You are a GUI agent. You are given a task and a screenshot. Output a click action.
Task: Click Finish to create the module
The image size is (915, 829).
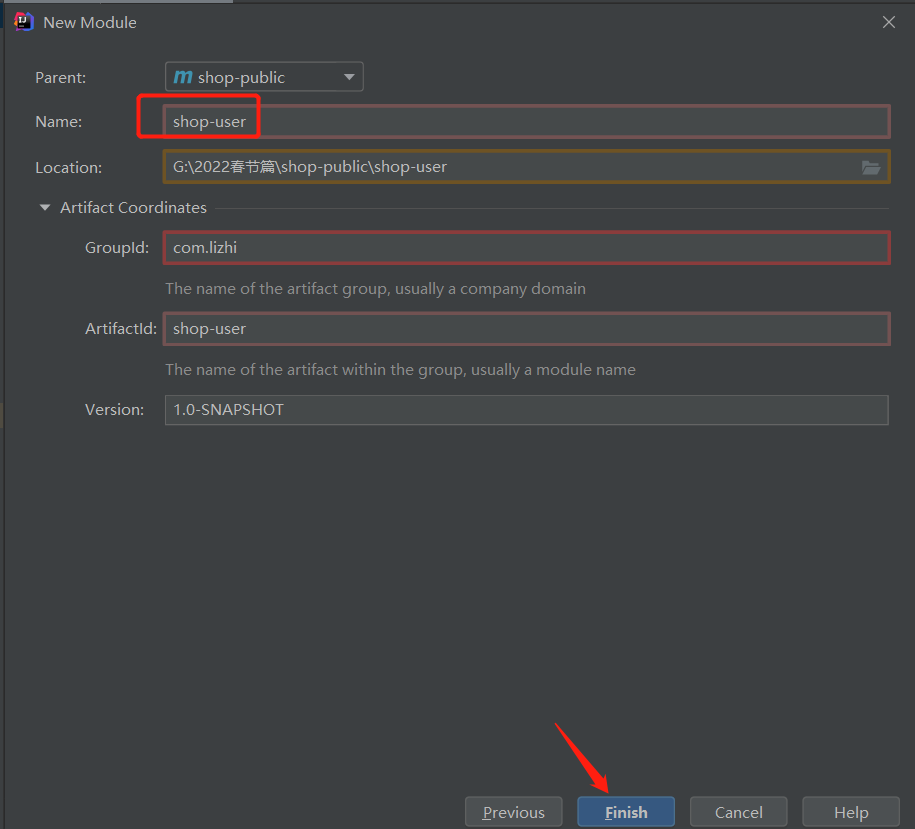pos(626,812)
